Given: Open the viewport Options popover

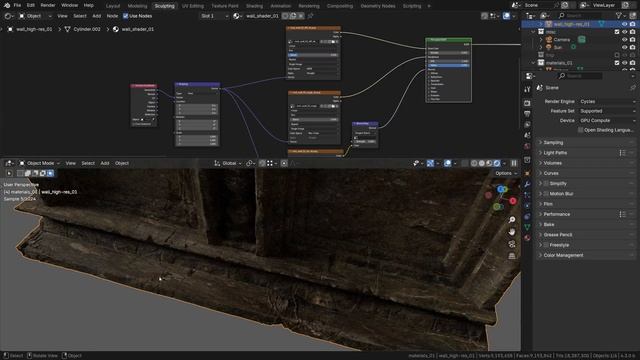Looking at the screenshot, I should 506,173.
